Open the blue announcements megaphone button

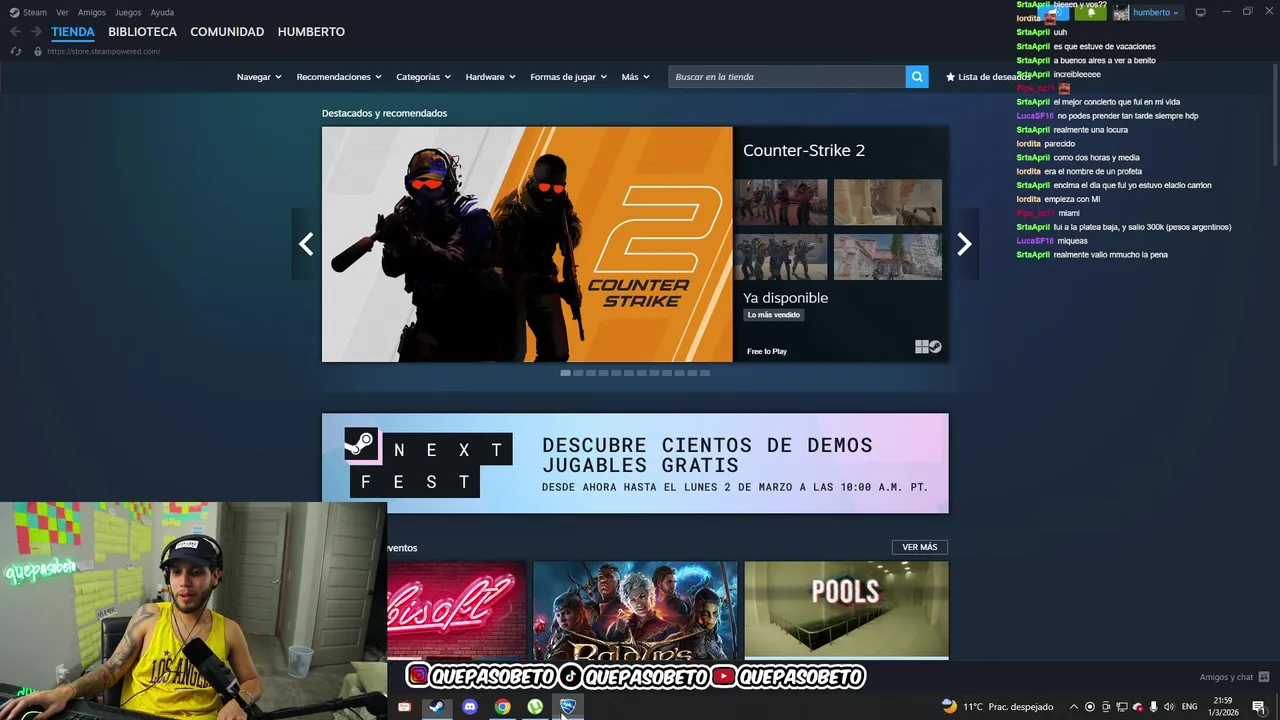point(1053,12)
